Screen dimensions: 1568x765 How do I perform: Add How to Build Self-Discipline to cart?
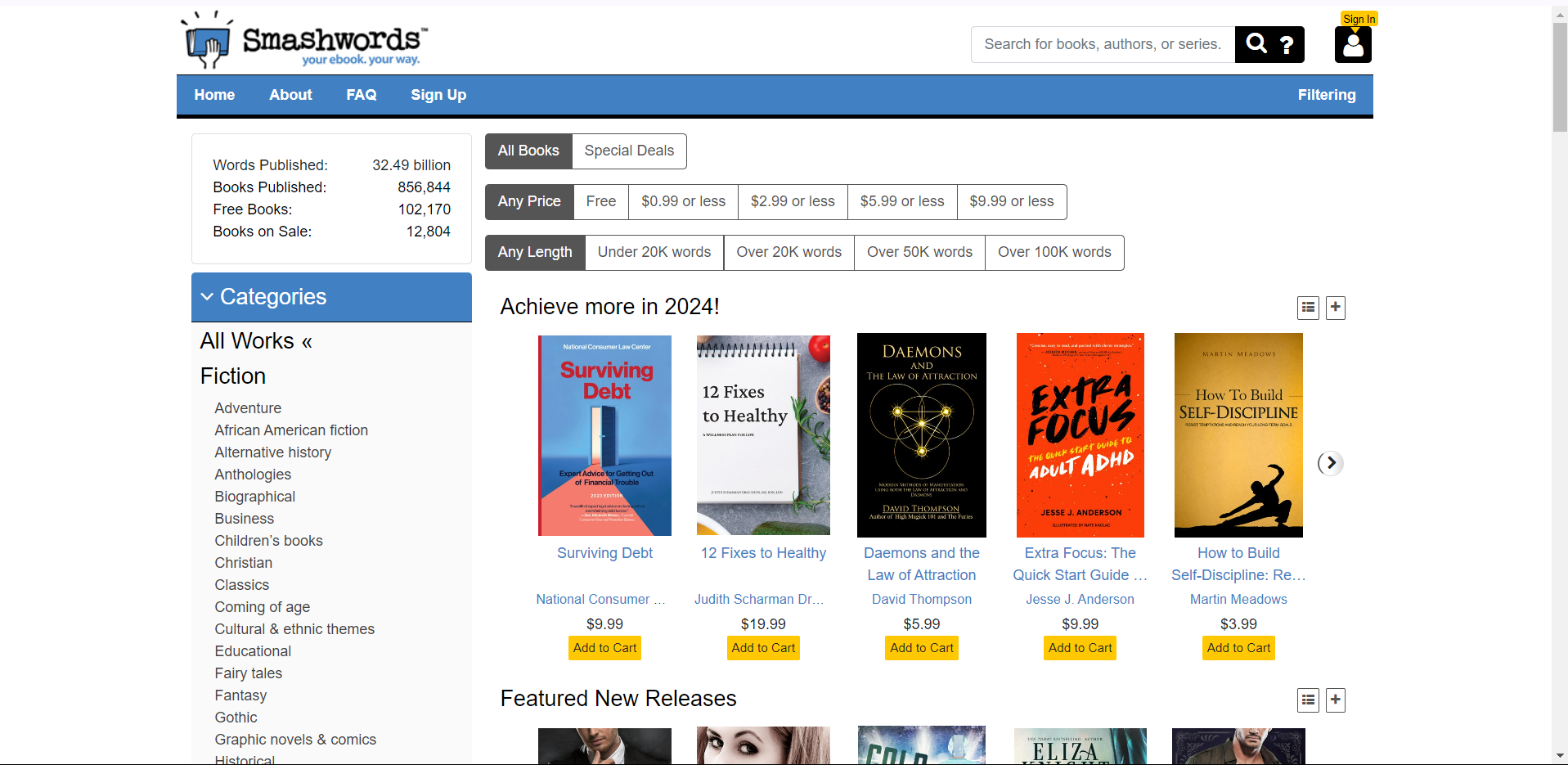1239,648
